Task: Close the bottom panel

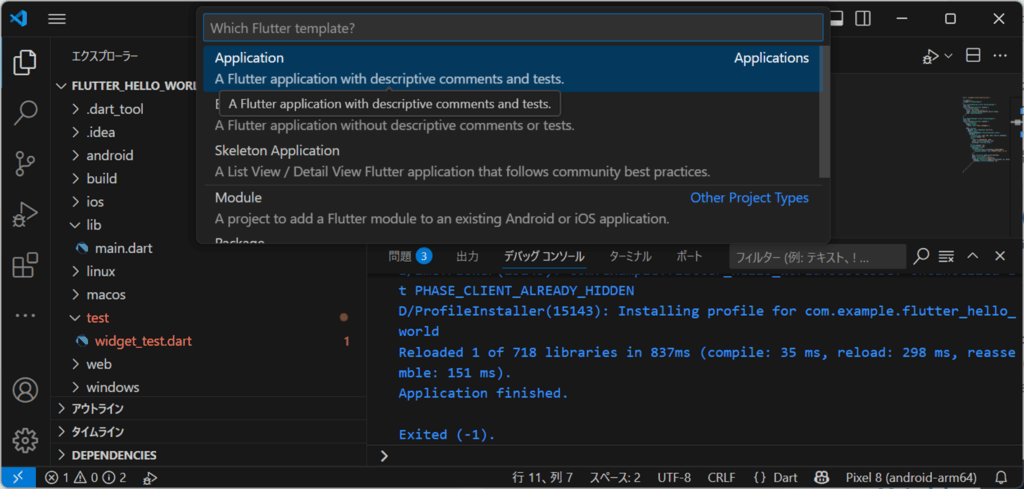Action: point(1000,256)
